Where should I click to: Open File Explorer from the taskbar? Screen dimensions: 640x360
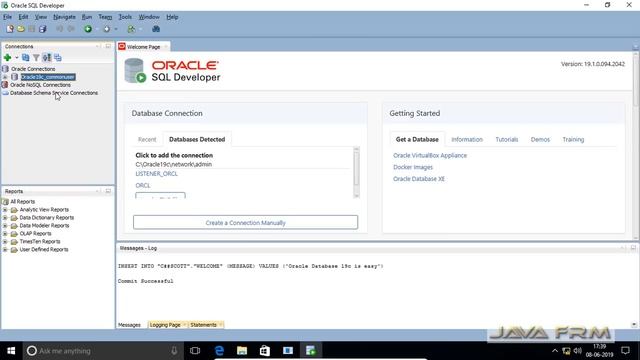coord(242,351)
